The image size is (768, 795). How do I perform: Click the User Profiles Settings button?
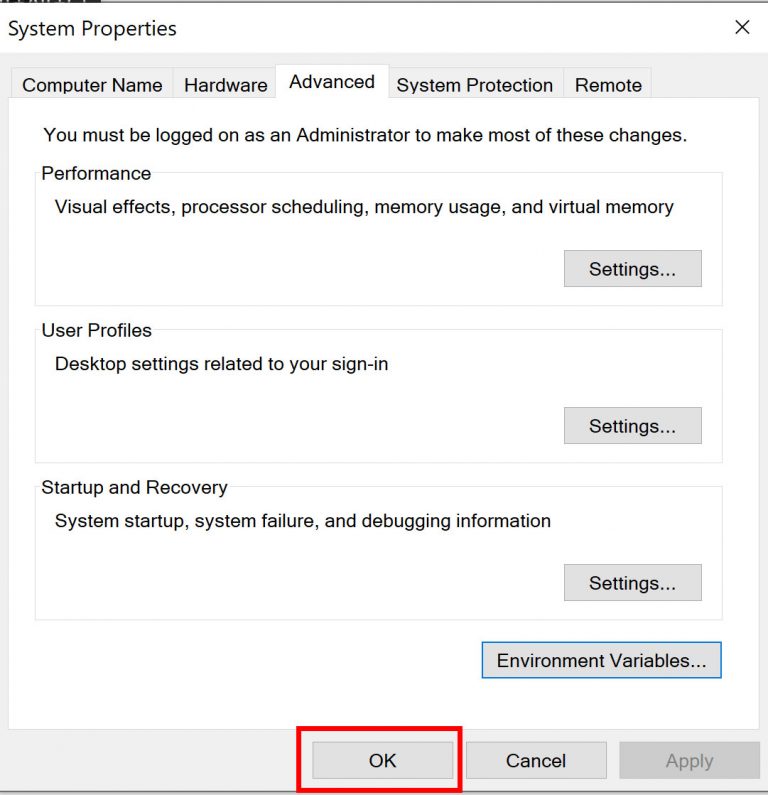[632, 426]
